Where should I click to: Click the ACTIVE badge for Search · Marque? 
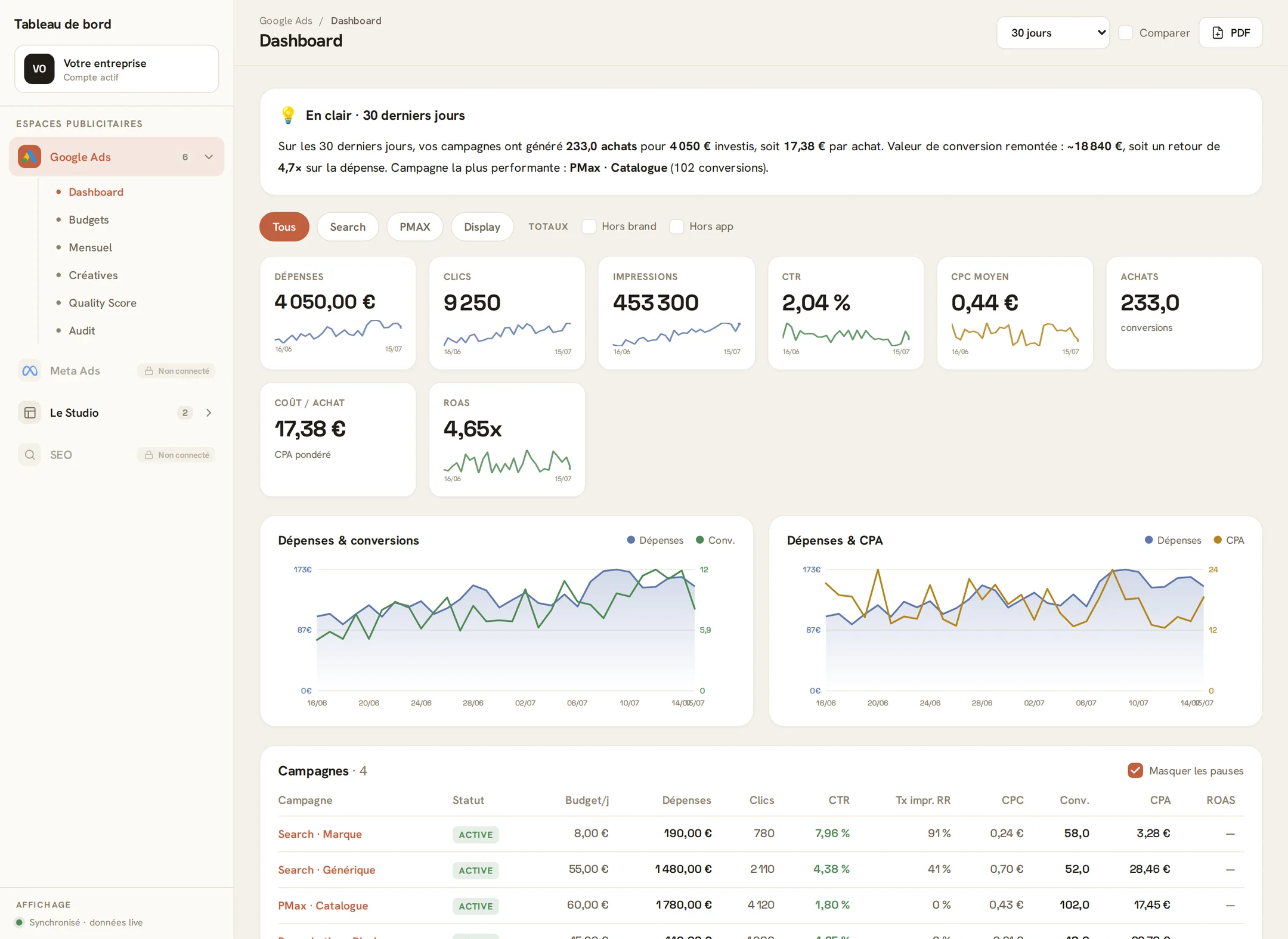476,835
